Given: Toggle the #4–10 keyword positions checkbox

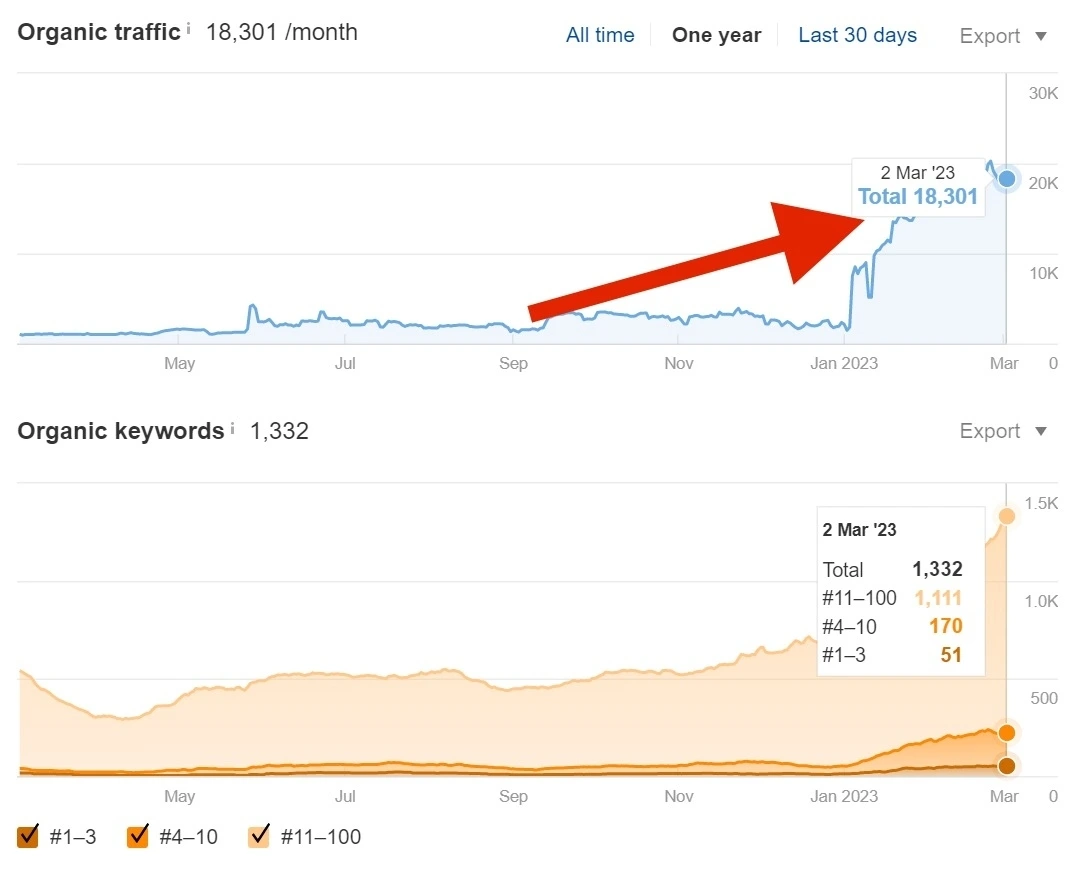Looking at the screenshot, I should tap(138, 836).
